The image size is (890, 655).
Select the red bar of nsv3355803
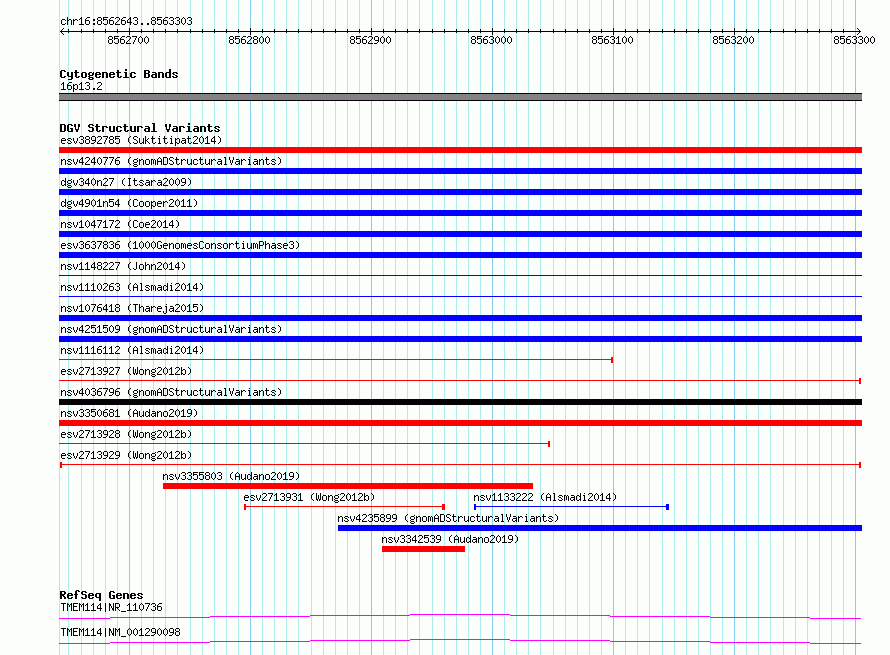[348, 486]
